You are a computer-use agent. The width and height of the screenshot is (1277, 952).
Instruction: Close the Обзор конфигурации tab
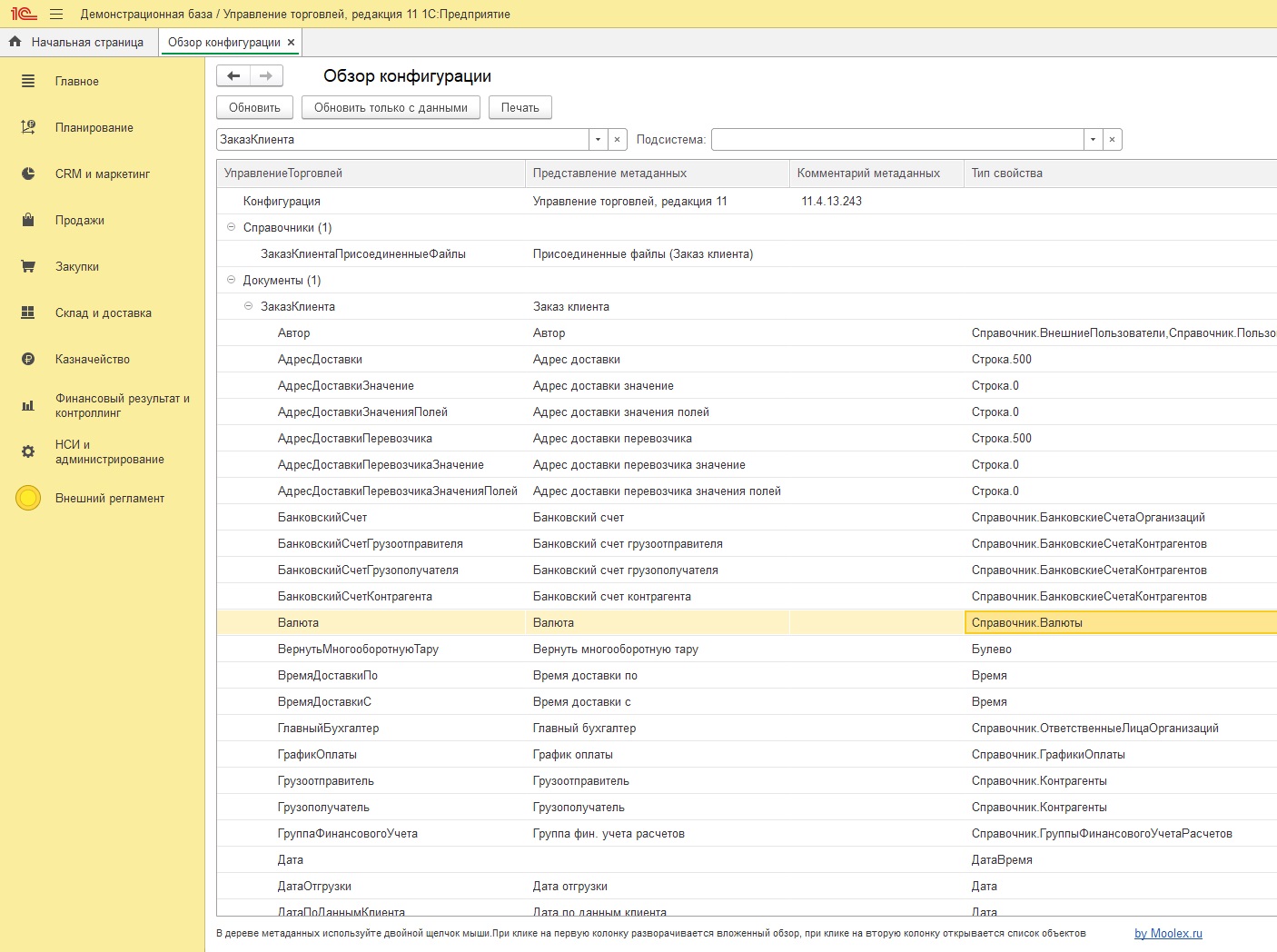click(x=291, y=42)
